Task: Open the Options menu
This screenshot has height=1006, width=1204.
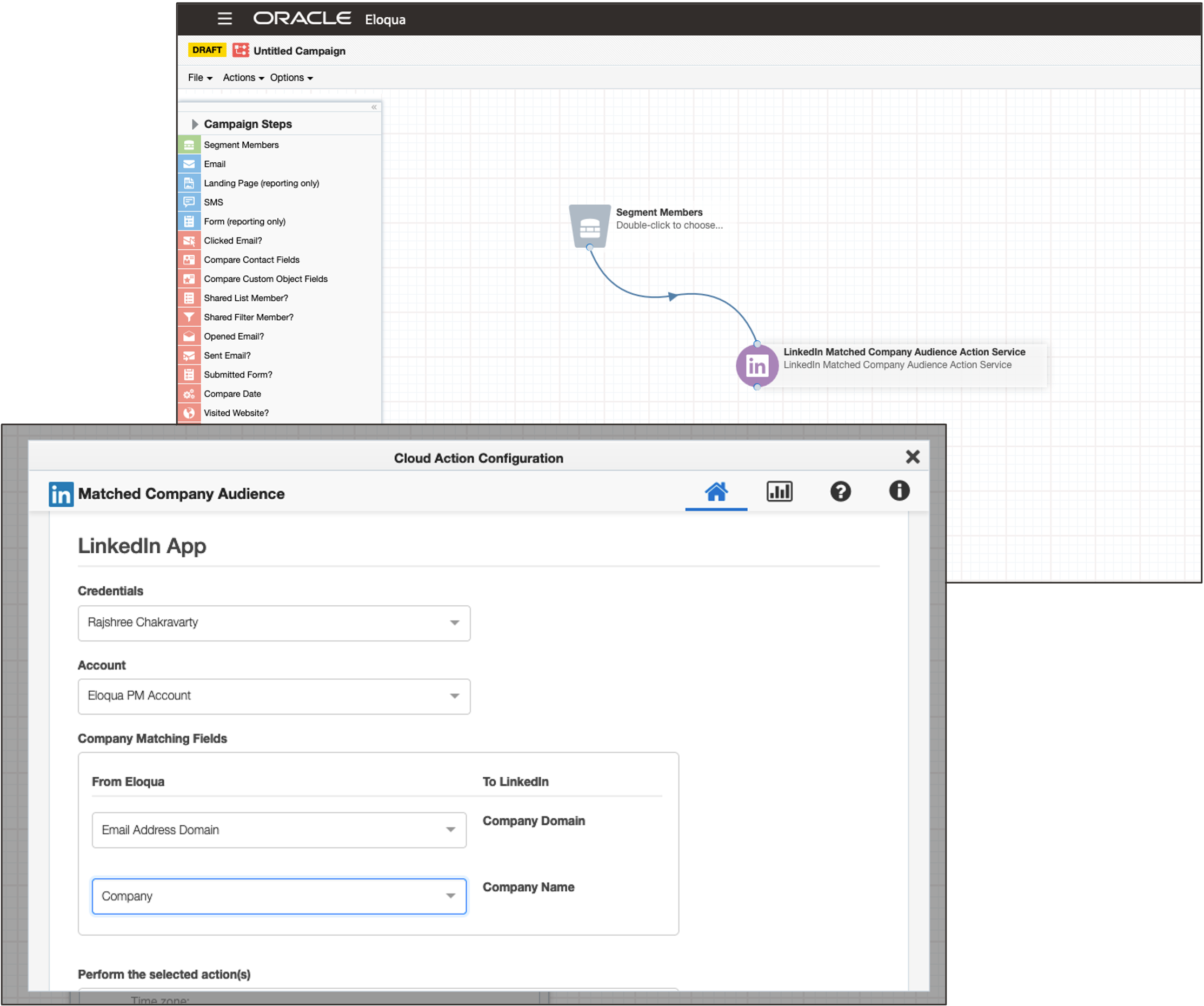Action: (291, 77)
